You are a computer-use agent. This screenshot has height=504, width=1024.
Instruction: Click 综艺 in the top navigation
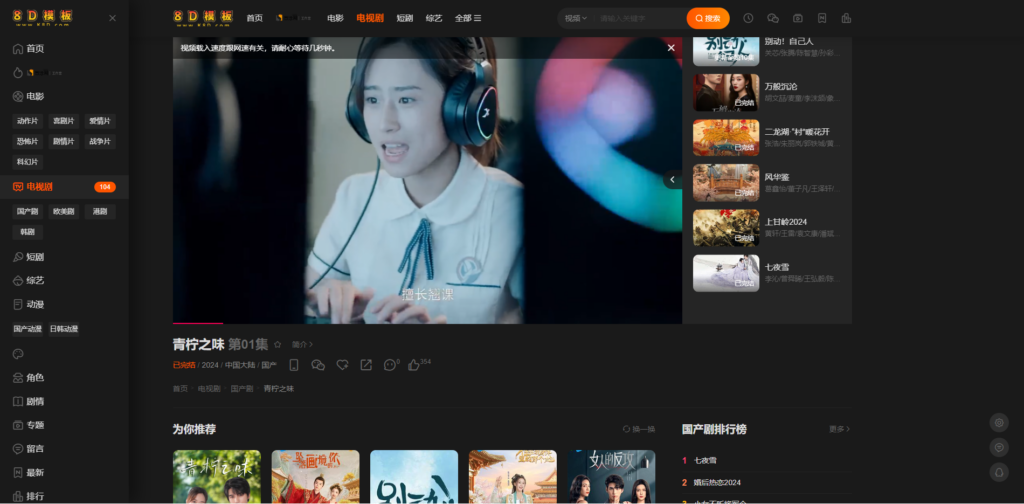pyautogui.click(x=434, y=18)
